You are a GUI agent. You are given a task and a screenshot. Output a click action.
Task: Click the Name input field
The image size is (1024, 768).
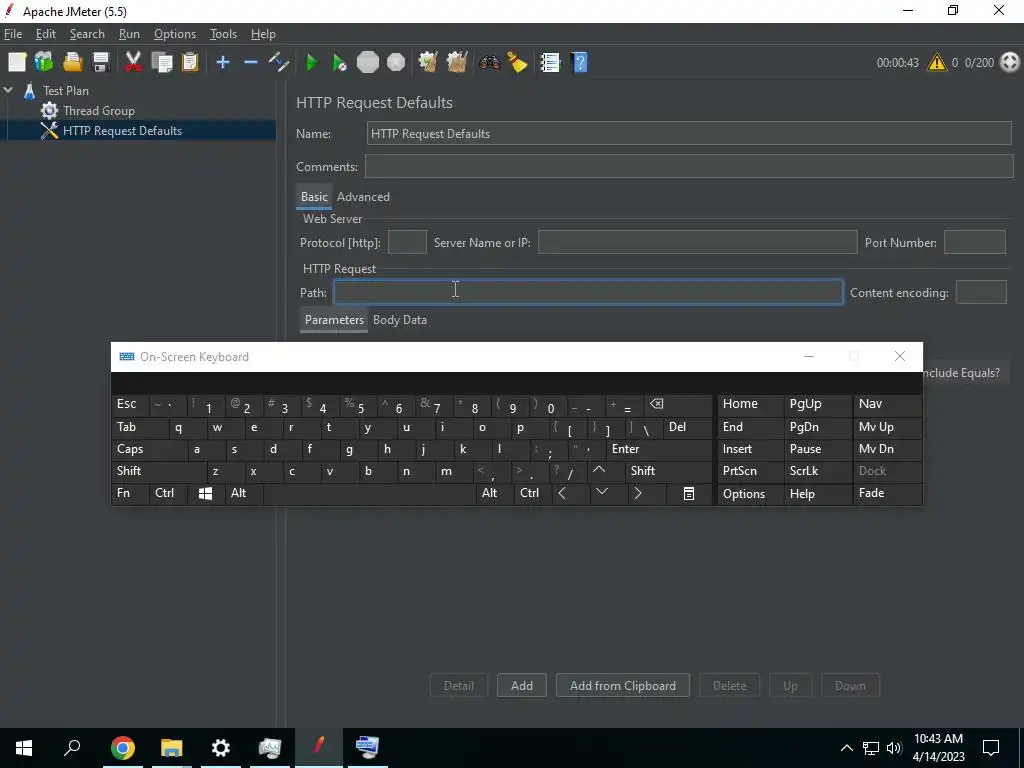pyautogui.click(x=689, y=134)
